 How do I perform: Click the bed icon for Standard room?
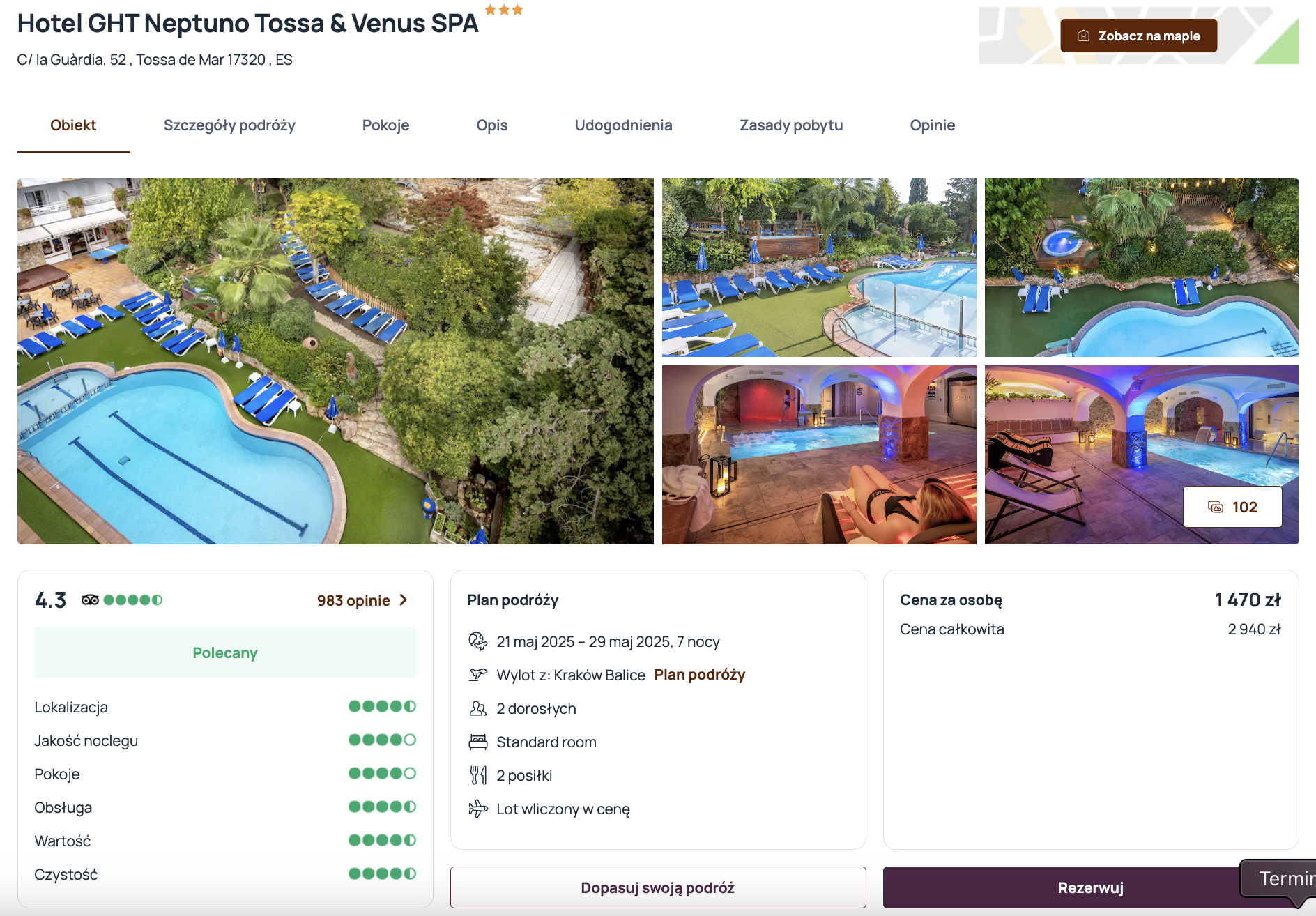478,742
